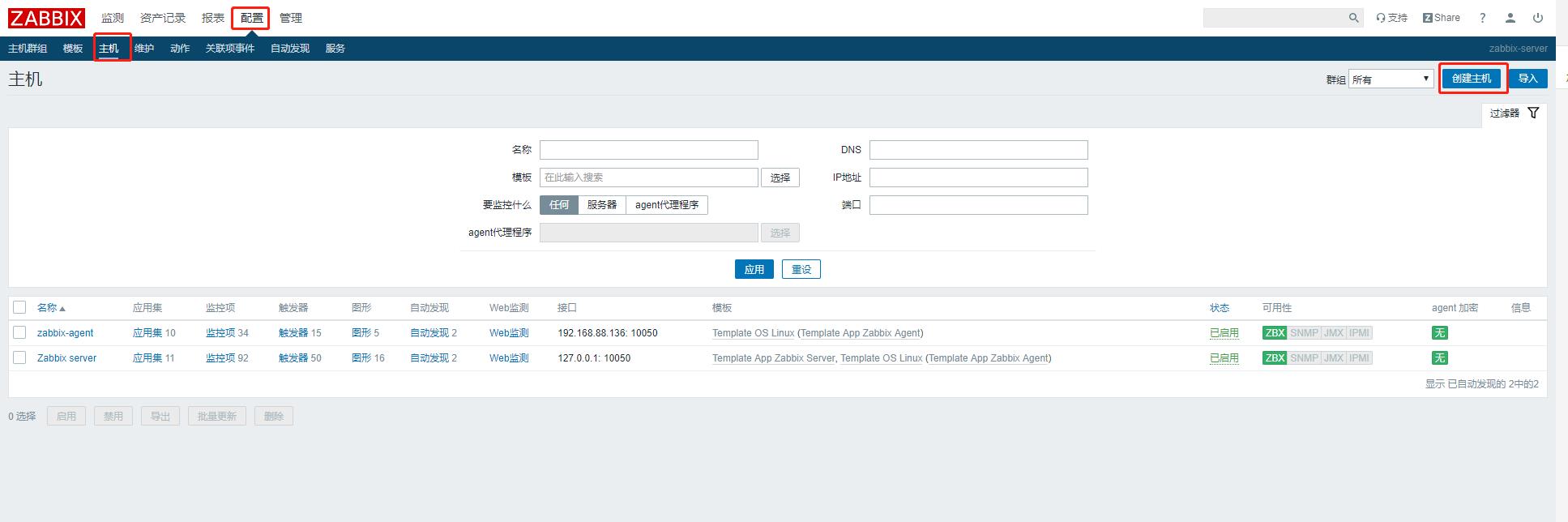Check the zabbix-agent row checkbox
Screen dimensions: 1568x522
coord(19,332)
